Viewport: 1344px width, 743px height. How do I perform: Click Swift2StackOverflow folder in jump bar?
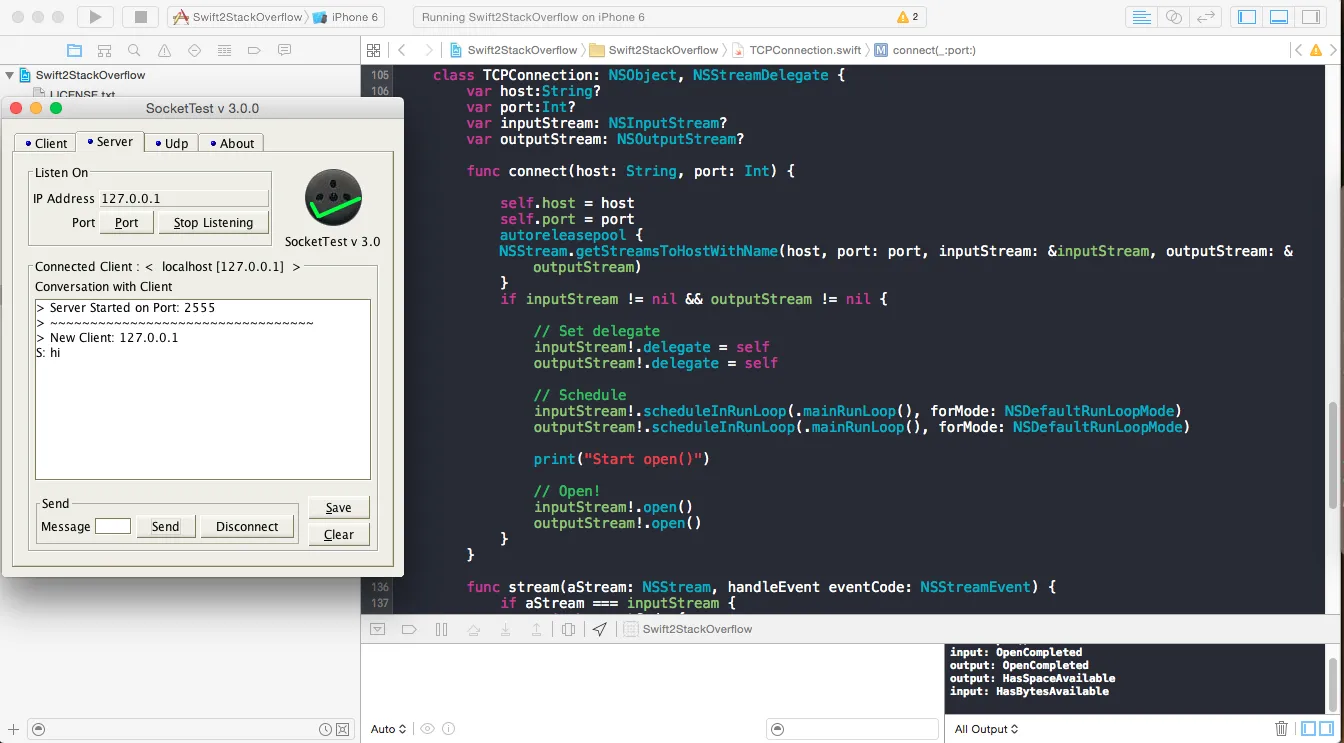click(x=655, y=50)
